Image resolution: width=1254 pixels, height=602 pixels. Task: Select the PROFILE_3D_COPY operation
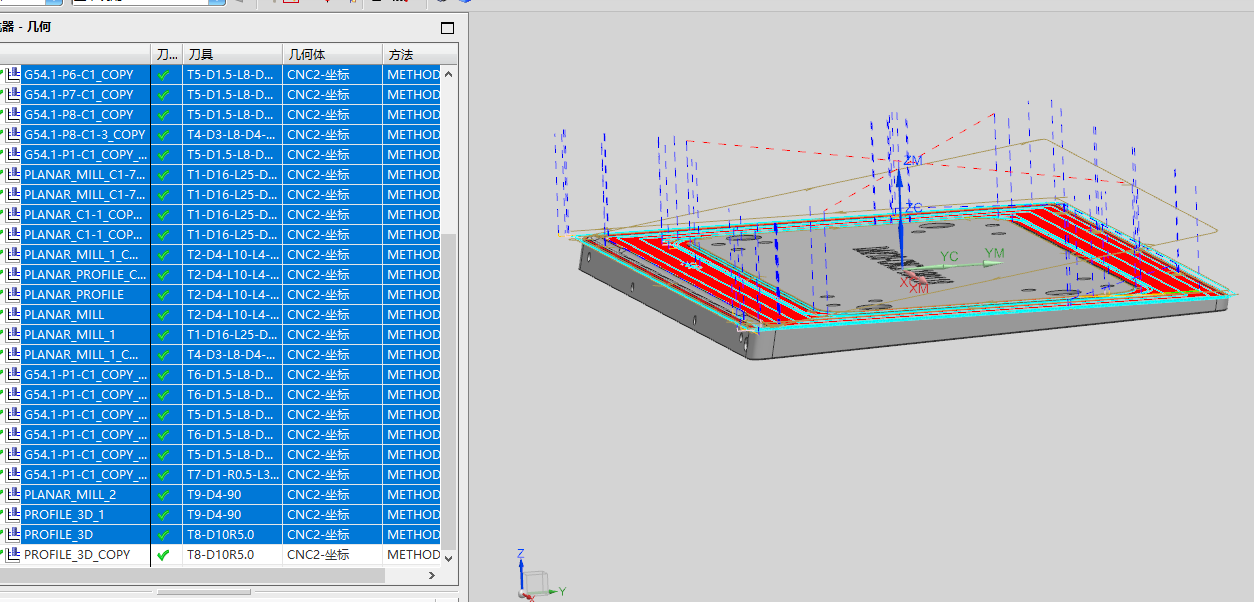pos(77,554)
